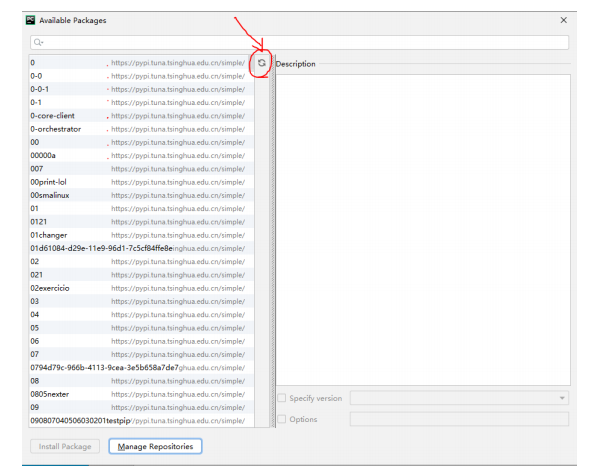The height and width of the screenshot is (470, 596).
Task: Click the Description text area
Action: pos(423,229)
